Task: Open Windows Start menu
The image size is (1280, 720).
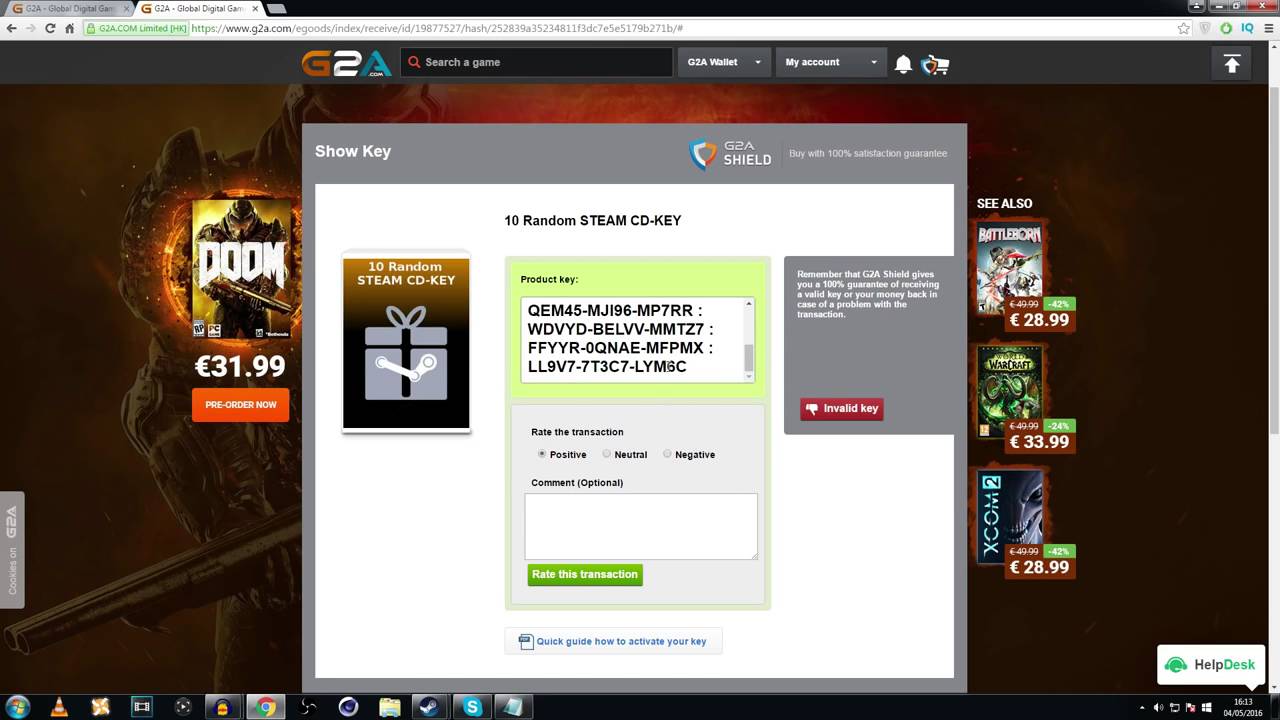Action: click(x=18, y=707)
